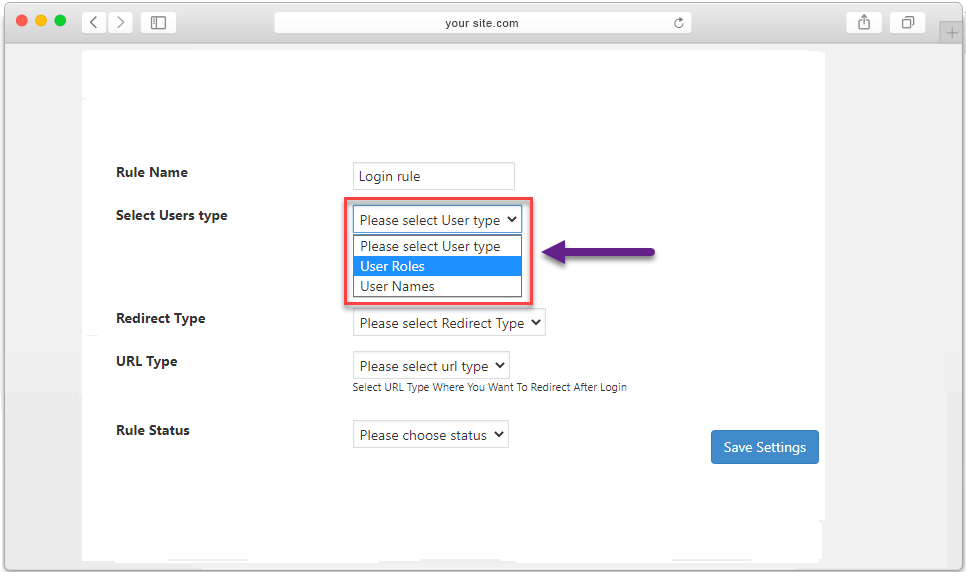Add a new tab with the plus icon
The image size is (966, 572).
[951, 33]
